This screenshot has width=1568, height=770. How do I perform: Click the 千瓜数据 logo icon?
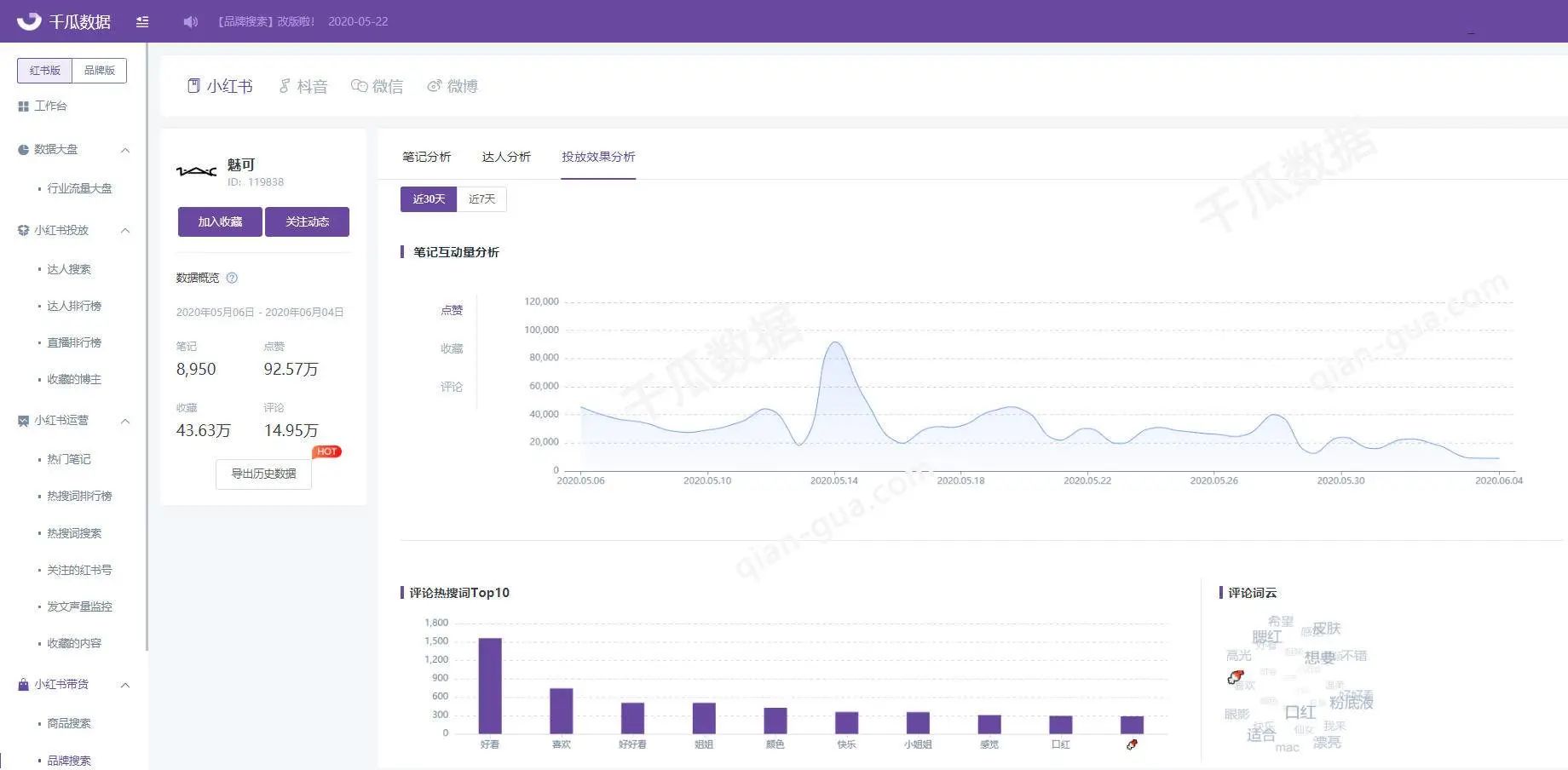29,21
